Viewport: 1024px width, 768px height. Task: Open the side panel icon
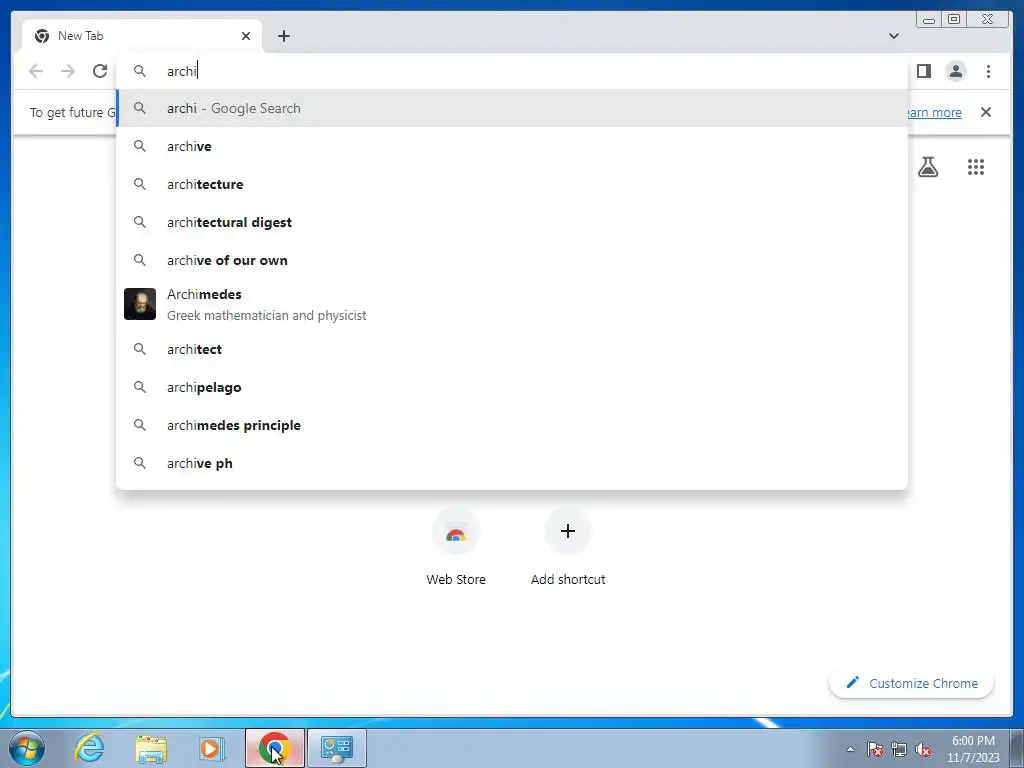[923, 71]
